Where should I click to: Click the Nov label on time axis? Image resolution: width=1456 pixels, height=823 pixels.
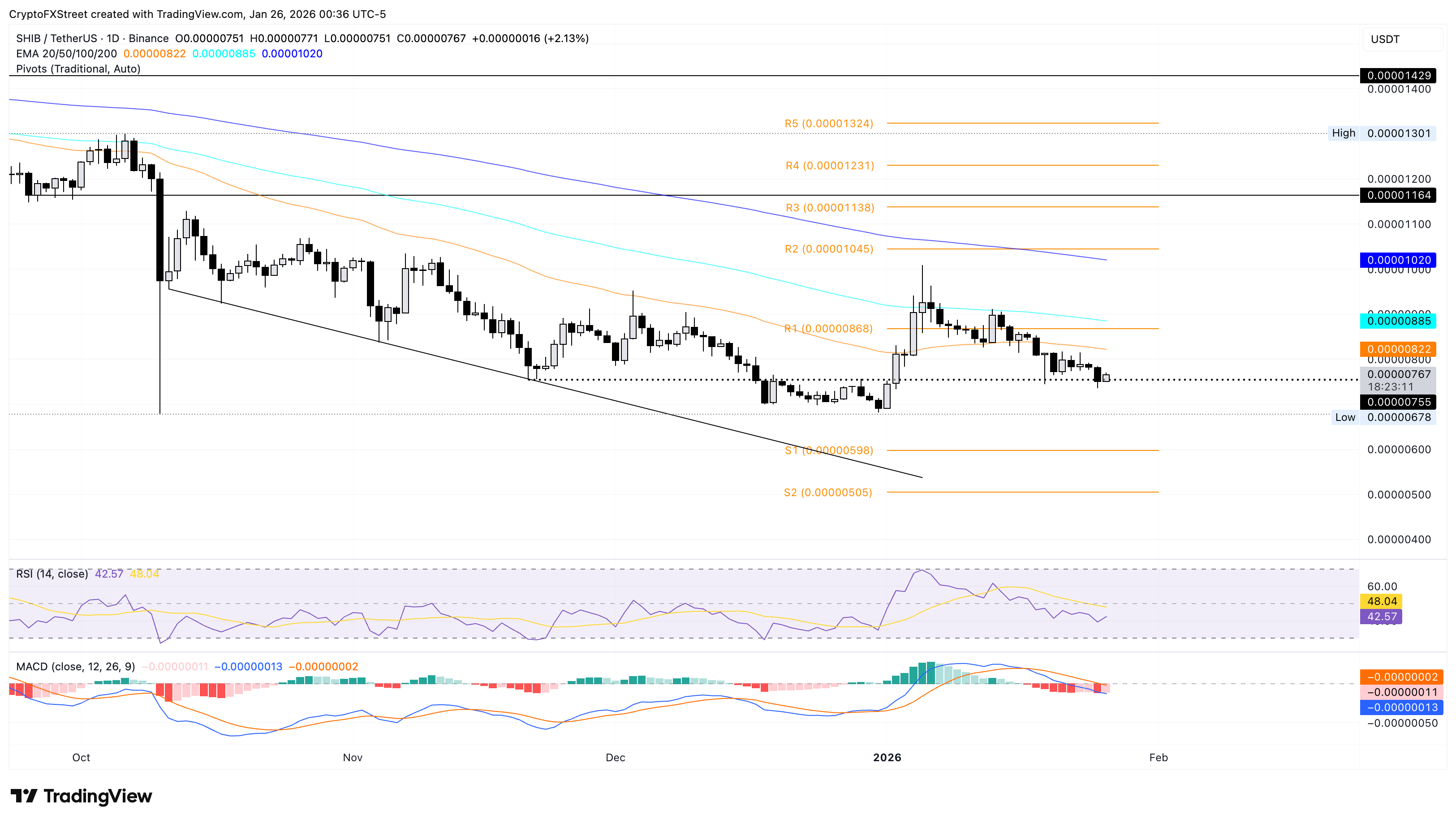click(352, 758)
